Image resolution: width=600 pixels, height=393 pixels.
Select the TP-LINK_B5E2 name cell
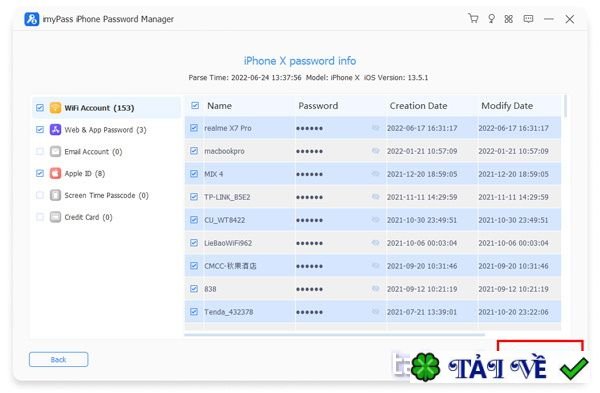coord(227,197)
